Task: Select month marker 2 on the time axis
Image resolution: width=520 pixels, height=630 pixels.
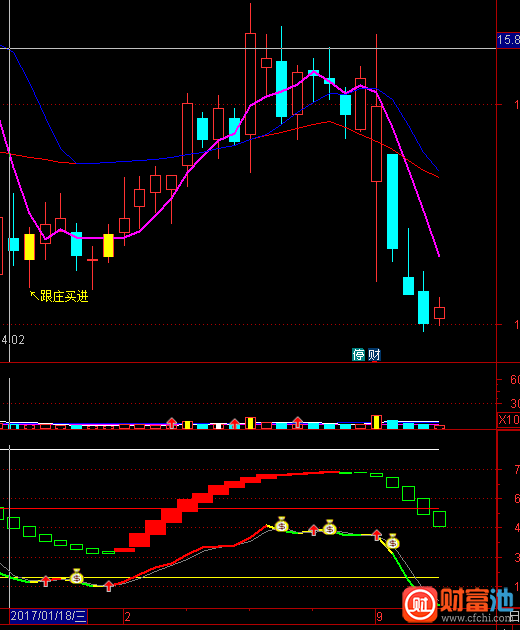Action: (127, 616)
